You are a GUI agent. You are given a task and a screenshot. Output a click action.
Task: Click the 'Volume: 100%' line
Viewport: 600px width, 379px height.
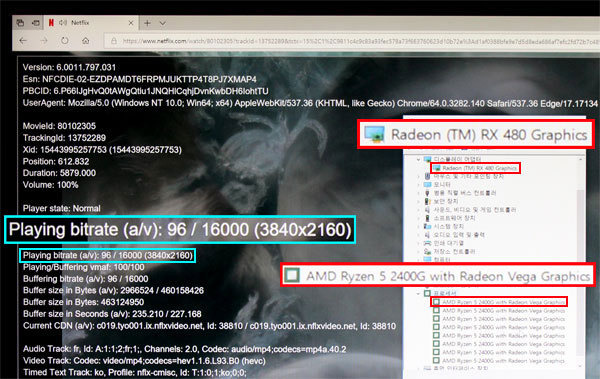[51, 185]
